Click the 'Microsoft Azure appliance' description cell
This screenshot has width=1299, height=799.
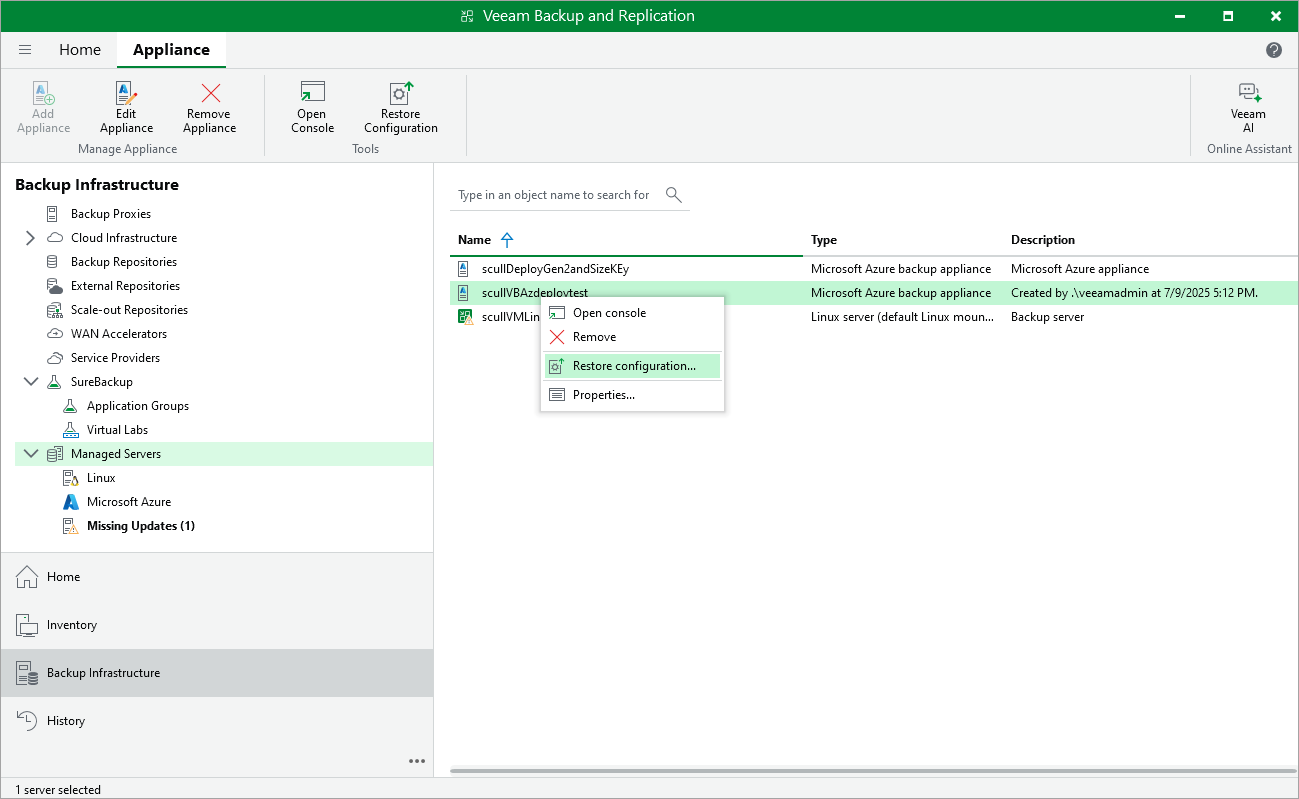tap(1080, 269)
